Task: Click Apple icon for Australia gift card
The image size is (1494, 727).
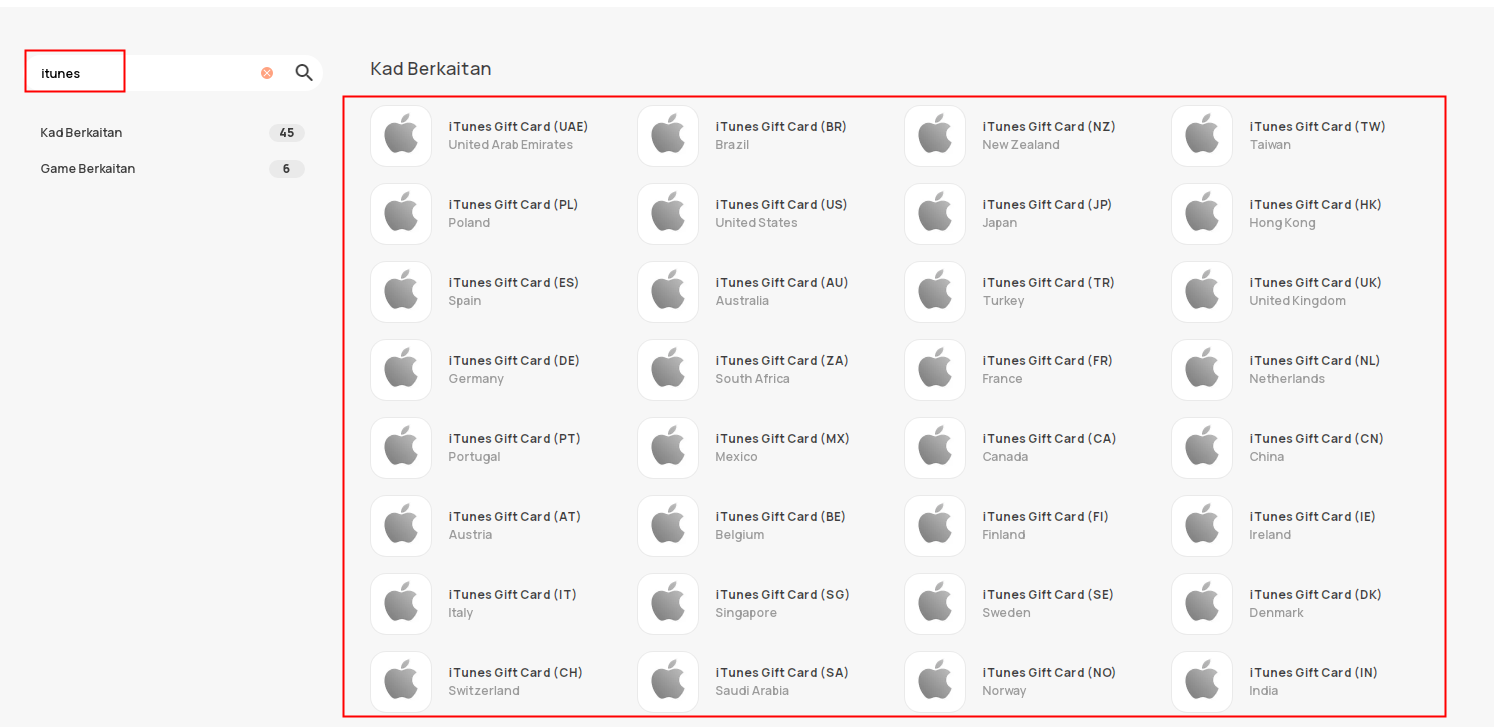Action: coord(668,292)
